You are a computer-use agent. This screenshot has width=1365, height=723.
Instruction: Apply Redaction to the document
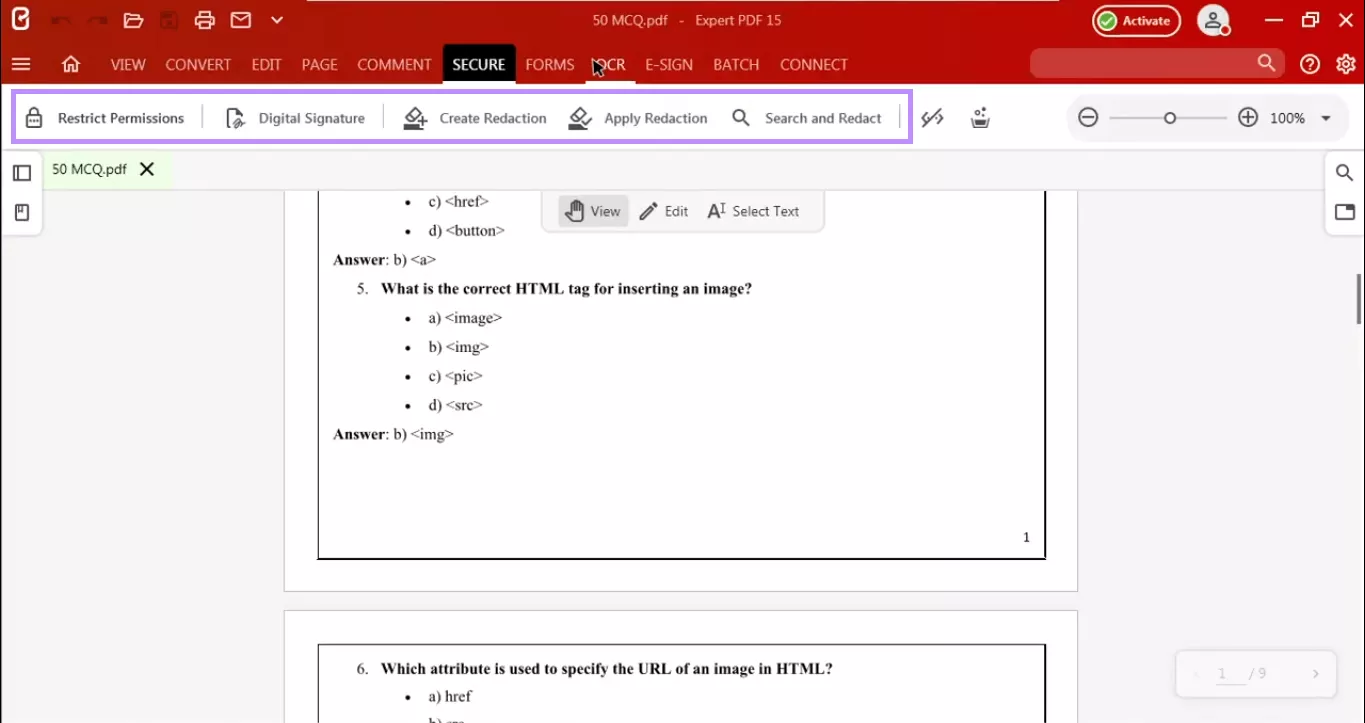637,117
